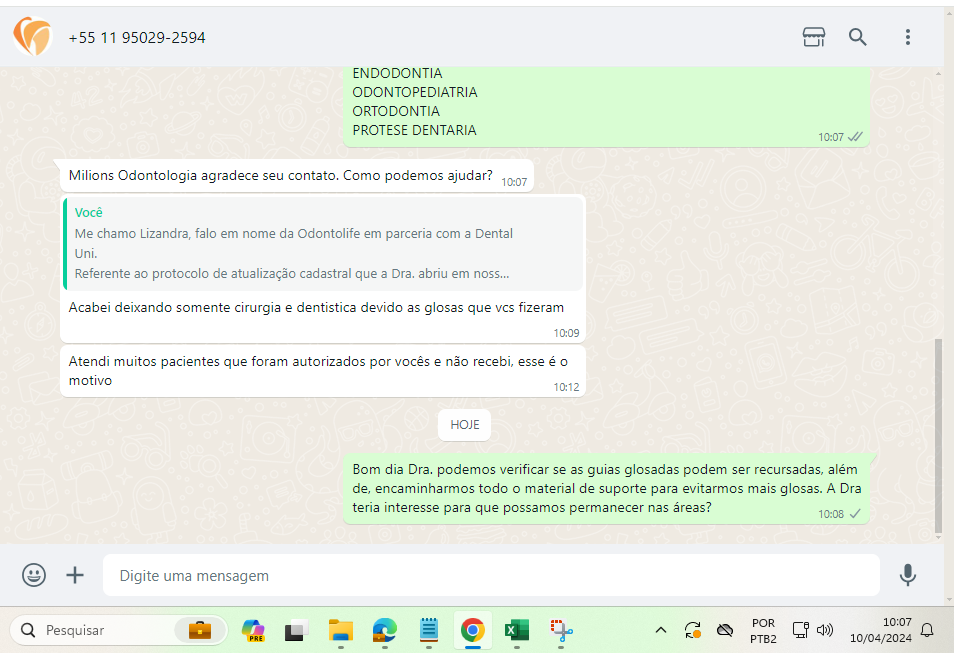Click the quoted "Você" reply preview
This screenshot has height=653, width=954.
[x=323, y=243]
